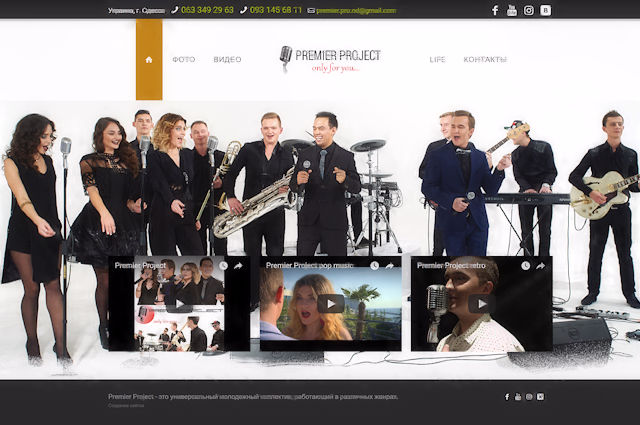
Task: Open the КОНТАКТЫ page
Action: pyautogui.click(x=485, y=60)
